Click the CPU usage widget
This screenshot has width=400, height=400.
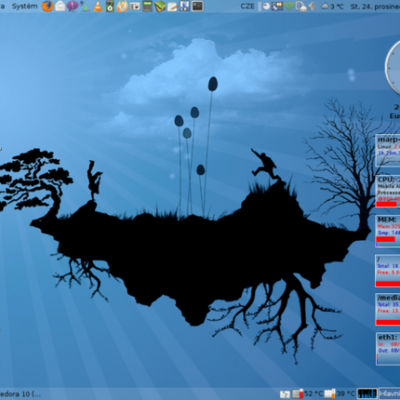click(x=388, y=192)
